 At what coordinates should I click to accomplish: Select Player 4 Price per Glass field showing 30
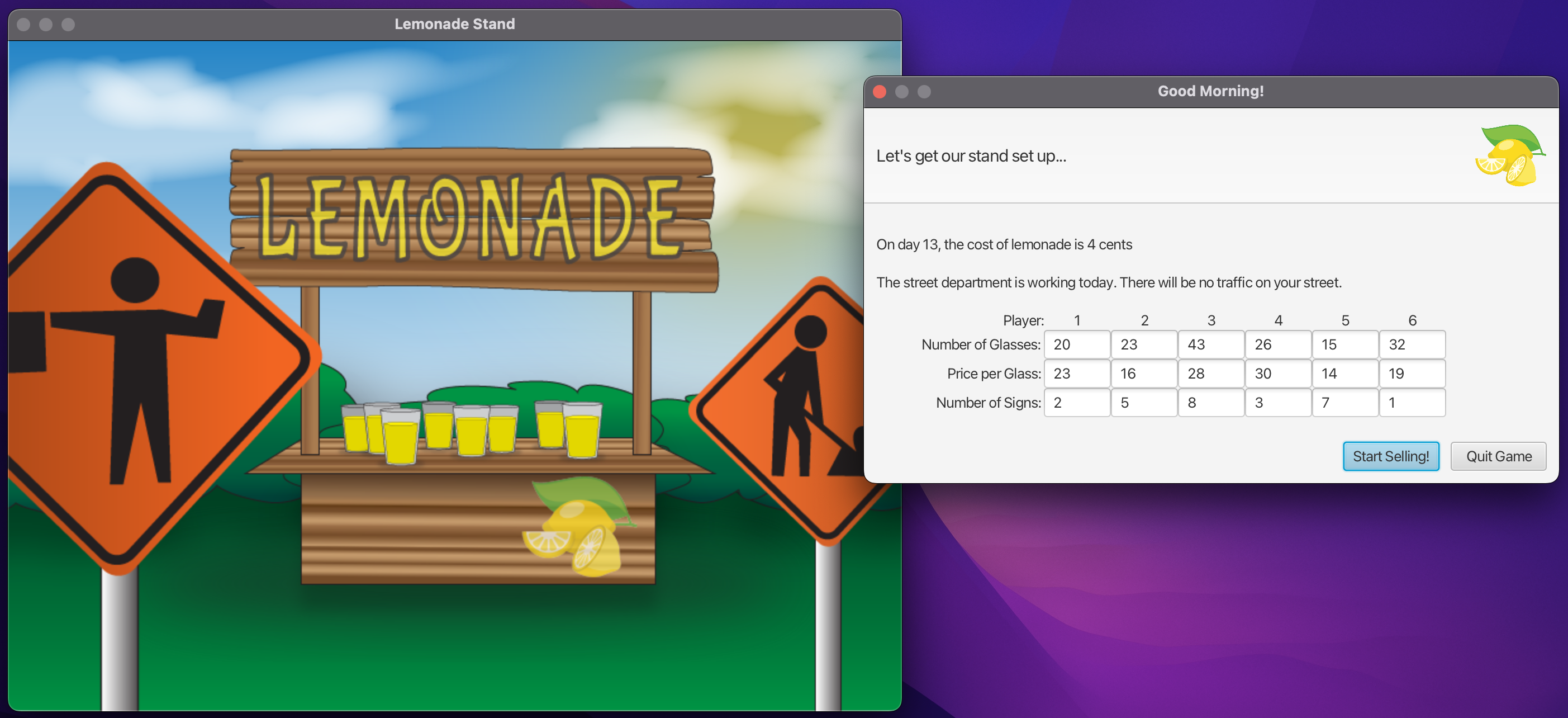click(1277, 374)
